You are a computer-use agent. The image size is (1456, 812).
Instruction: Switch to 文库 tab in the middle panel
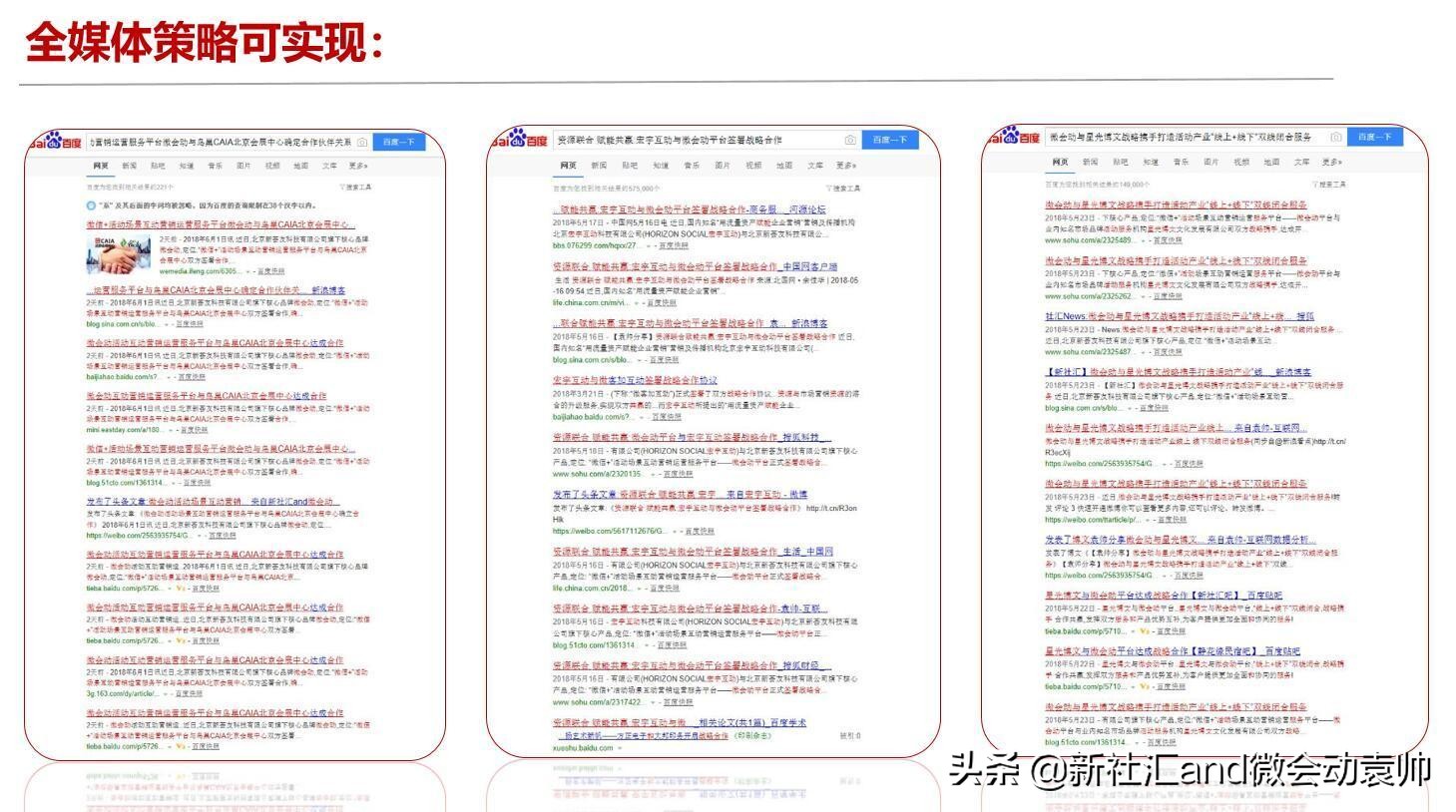coord(815,166)
